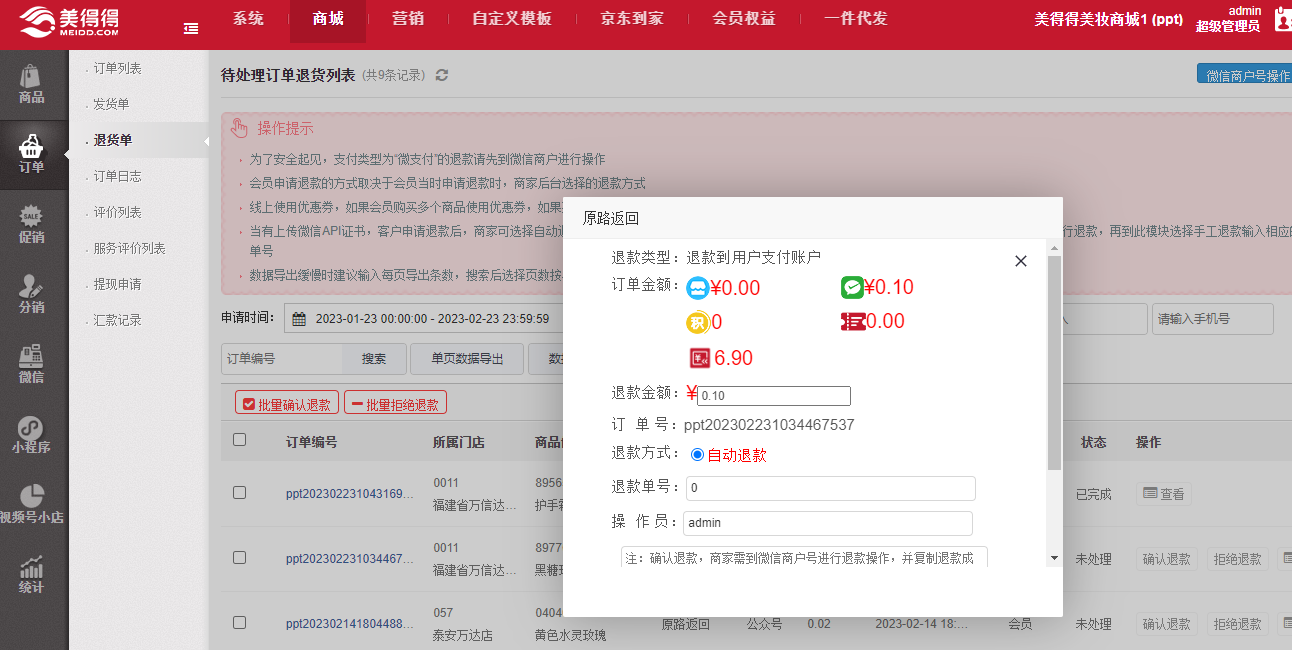This screenshot has width=1292, height=650.
Task: Click the date range field 2023-01-23 to 2023-02-23
Action: (423, 319)
